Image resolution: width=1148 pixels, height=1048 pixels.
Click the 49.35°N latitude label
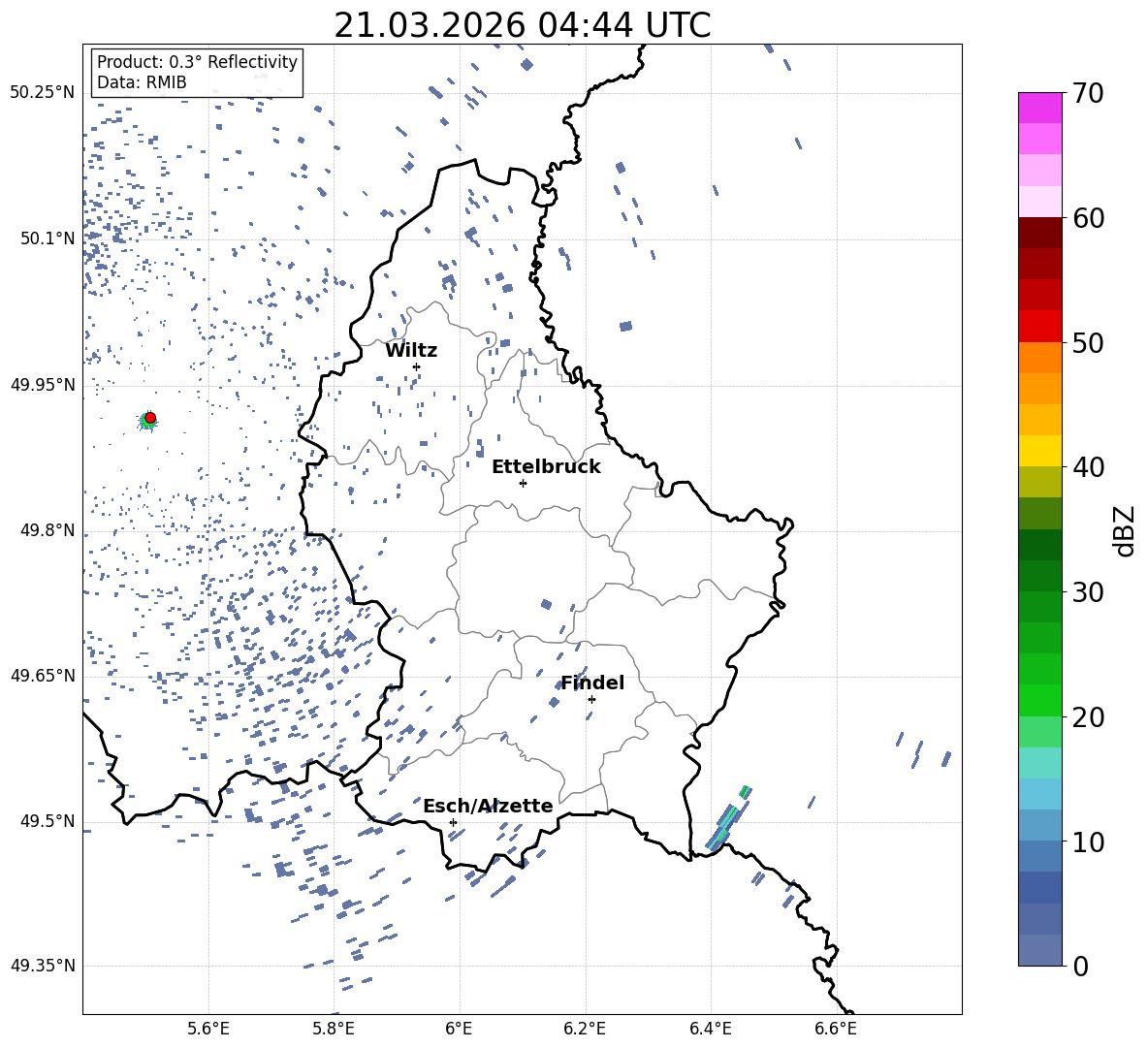43,966
